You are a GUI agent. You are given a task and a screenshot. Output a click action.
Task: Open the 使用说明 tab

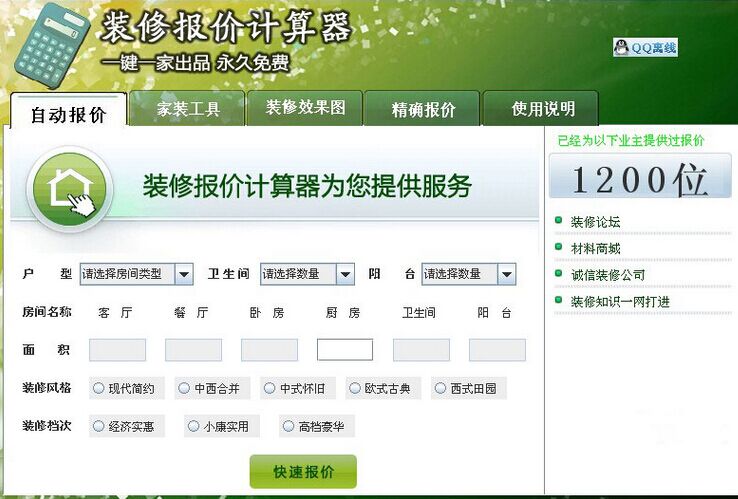pos(543,109)
